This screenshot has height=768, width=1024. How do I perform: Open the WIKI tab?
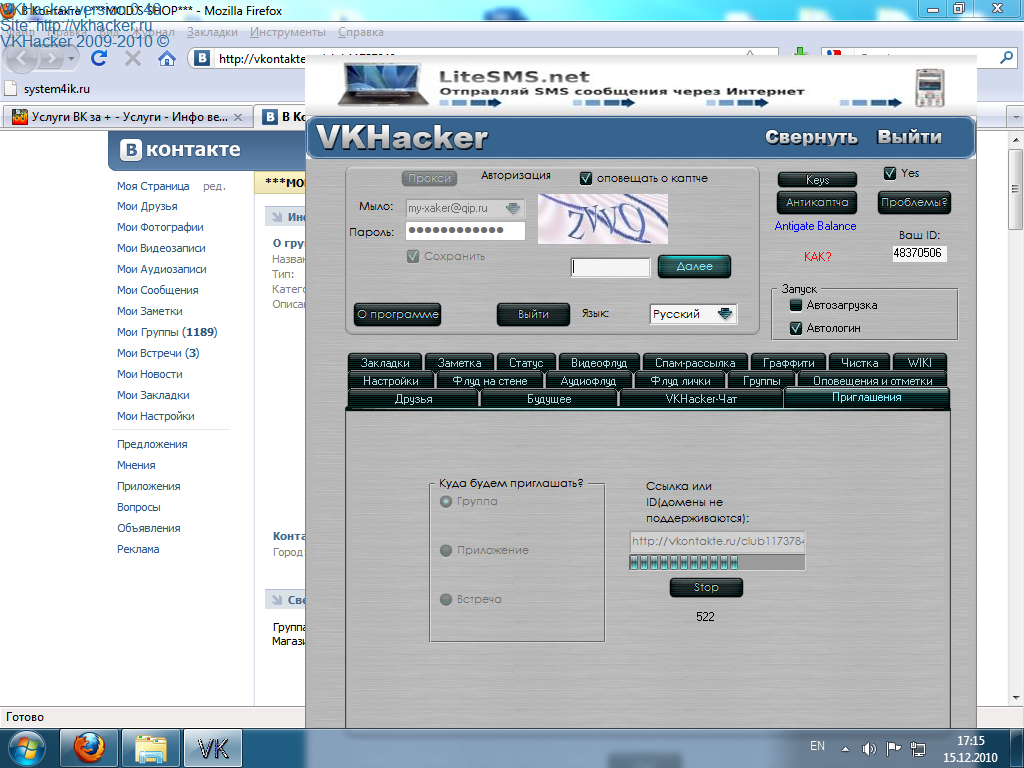(919, 362)
